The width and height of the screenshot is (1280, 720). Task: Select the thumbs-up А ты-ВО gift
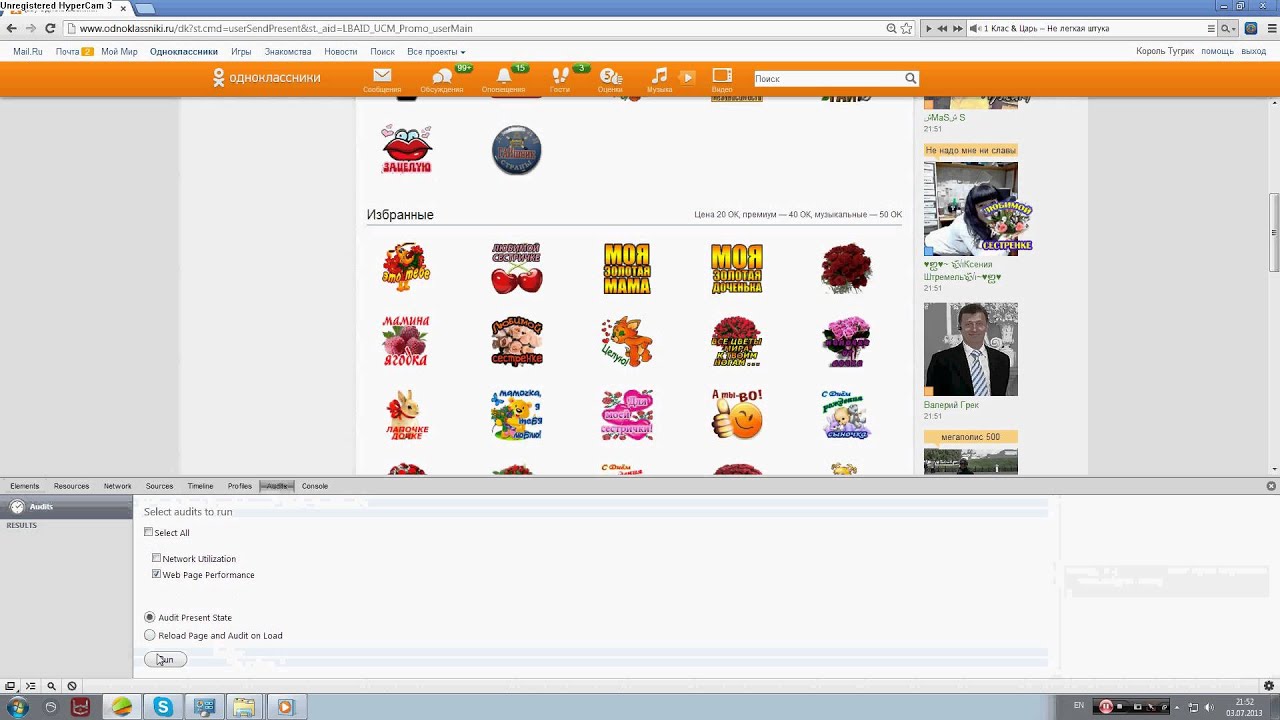(737, 413)
